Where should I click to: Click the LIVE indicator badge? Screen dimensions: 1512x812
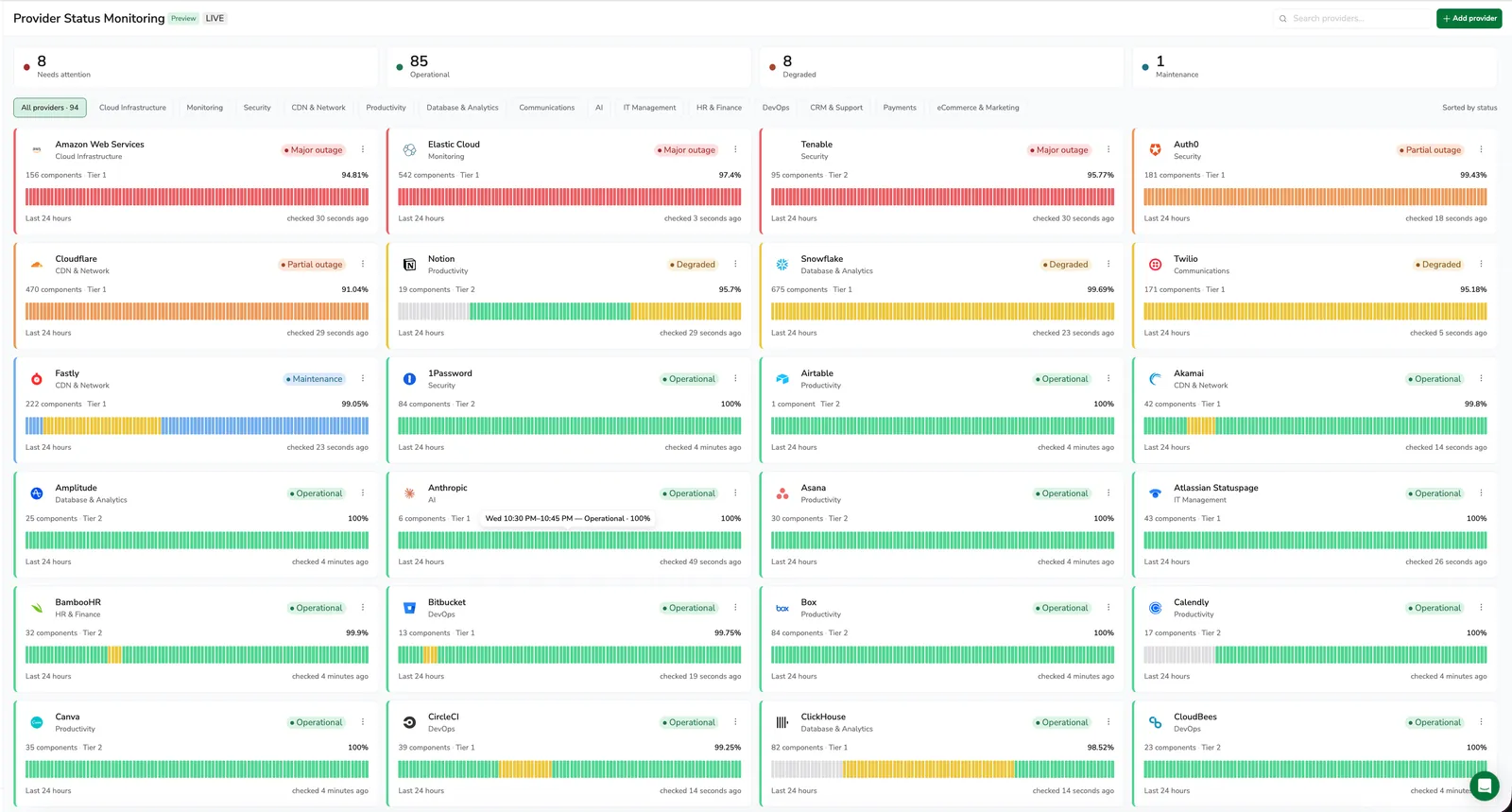(x=215, y=18)
